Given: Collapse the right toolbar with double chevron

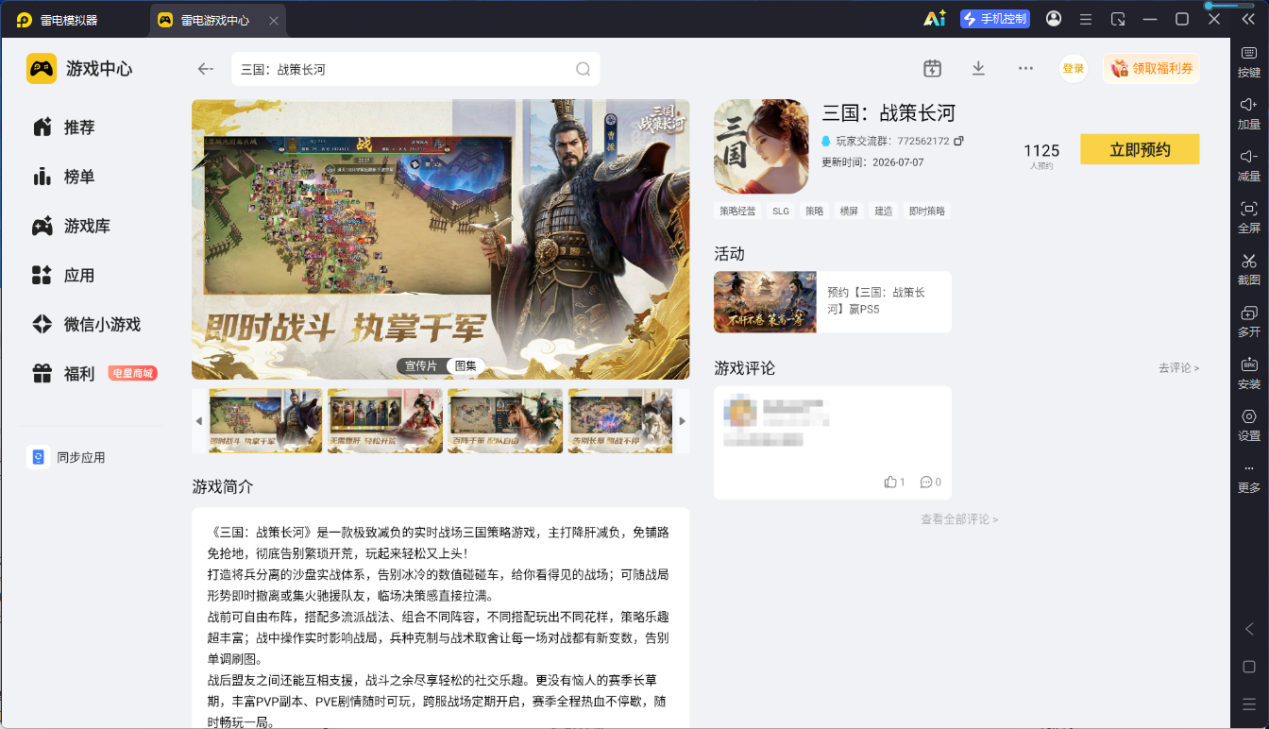Looking at the screenshot, I should (x=1248, y=19).
